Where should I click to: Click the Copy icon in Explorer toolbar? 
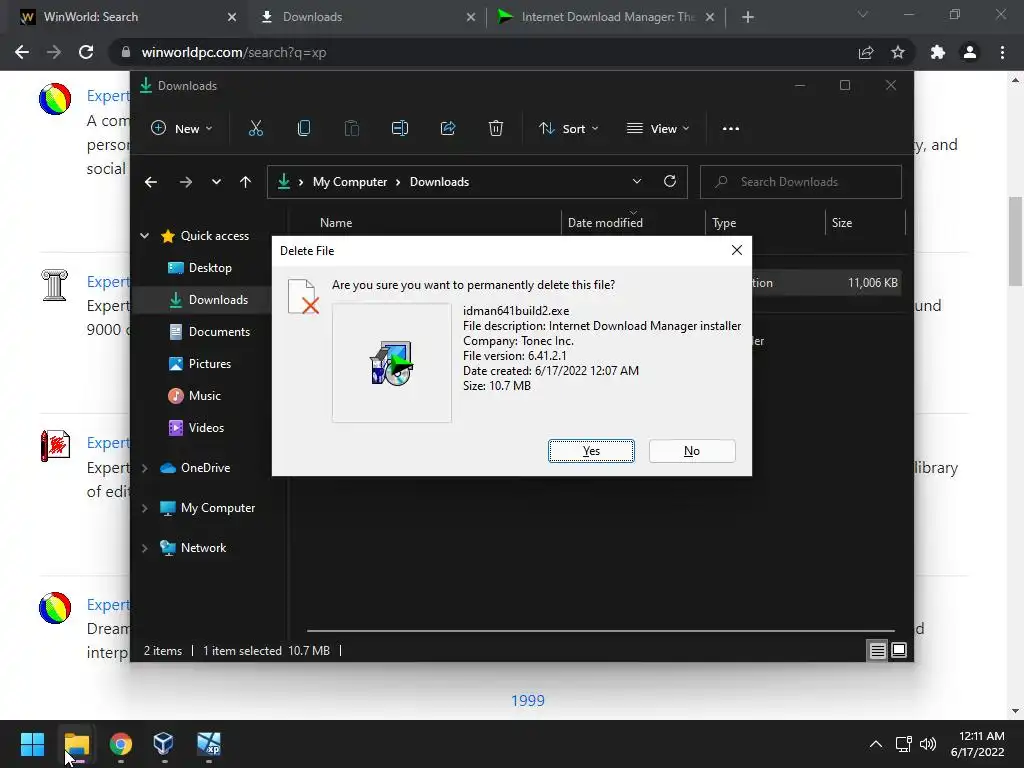[304, 128]
